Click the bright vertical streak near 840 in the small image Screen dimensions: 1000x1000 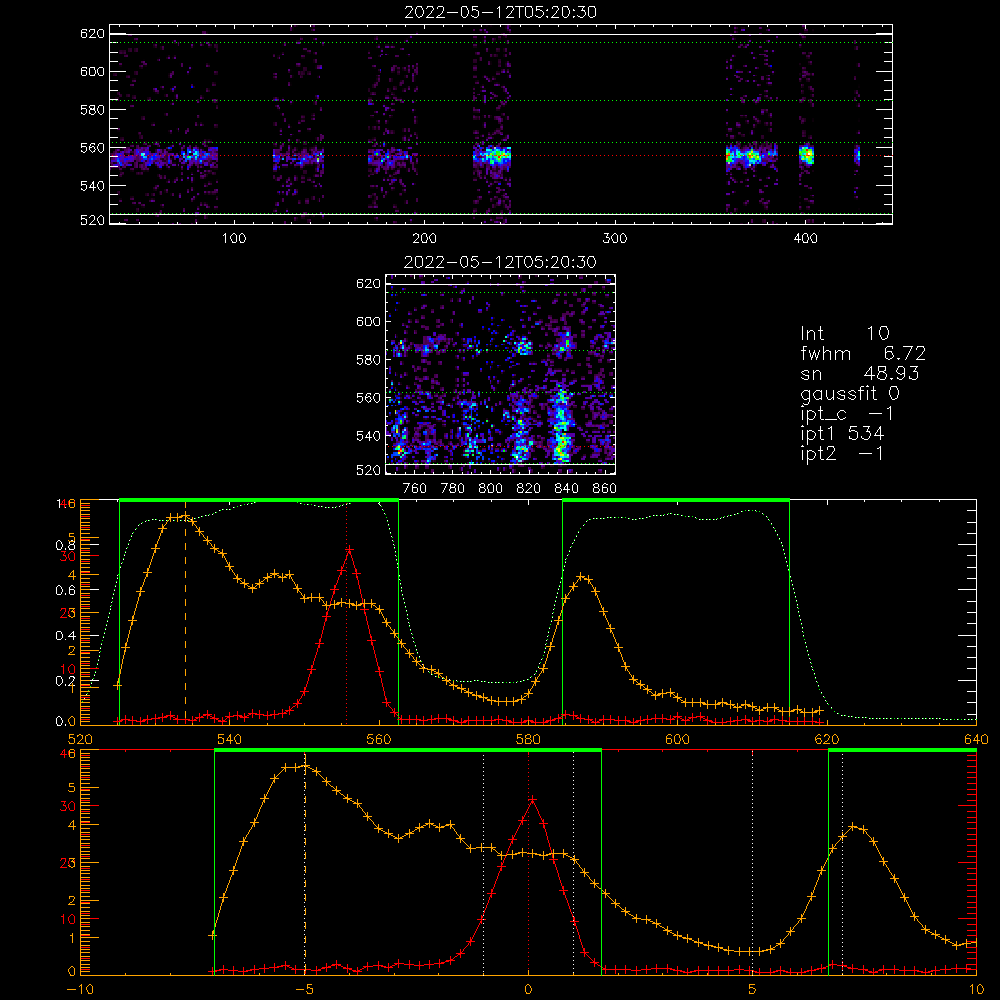click(561, 424)
